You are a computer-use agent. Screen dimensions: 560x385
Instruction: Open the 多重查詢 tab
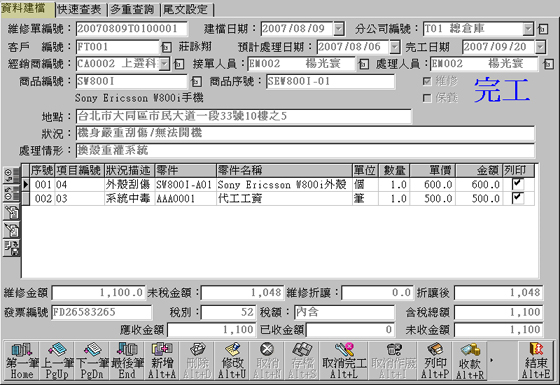click(x=133, y=10)
